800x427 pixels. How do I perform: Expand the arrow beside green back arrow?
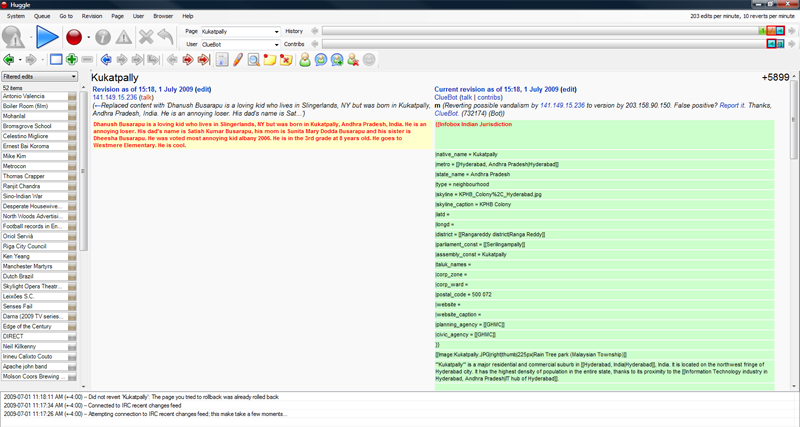click(20, 60)
